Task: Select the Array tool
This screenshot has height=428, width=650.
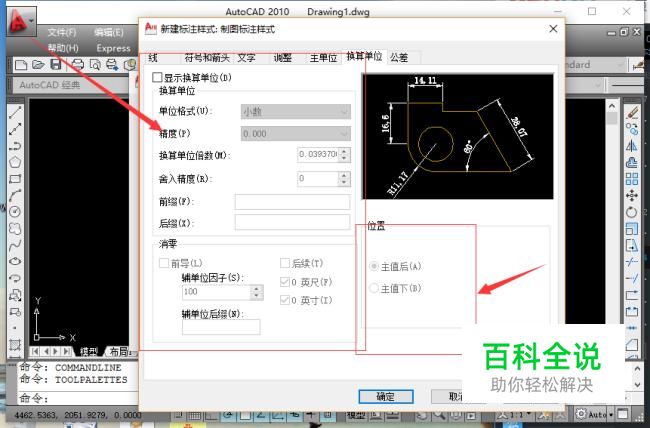Action: 632,179
